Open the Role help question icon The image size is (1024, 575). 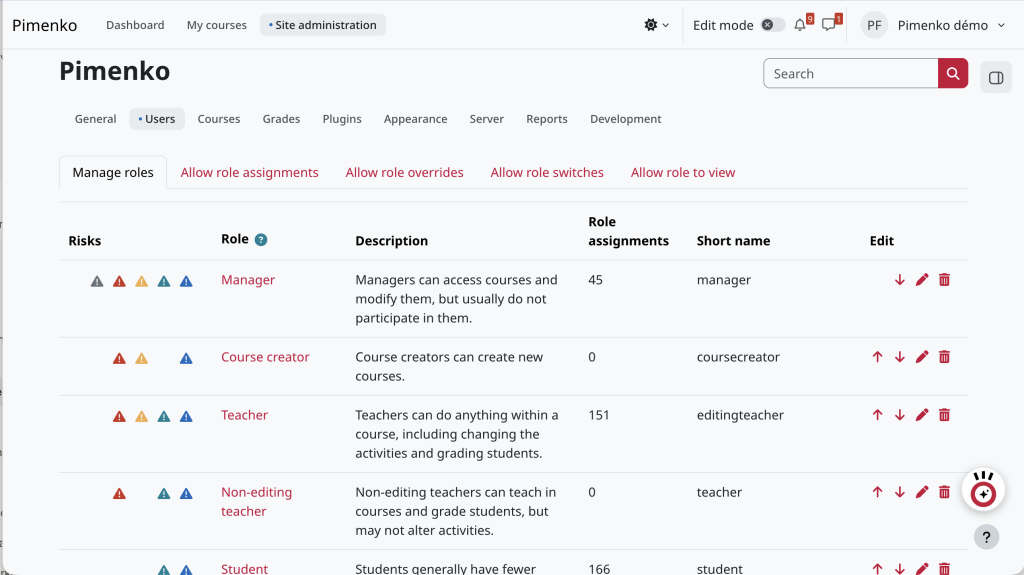pos(261,240)
